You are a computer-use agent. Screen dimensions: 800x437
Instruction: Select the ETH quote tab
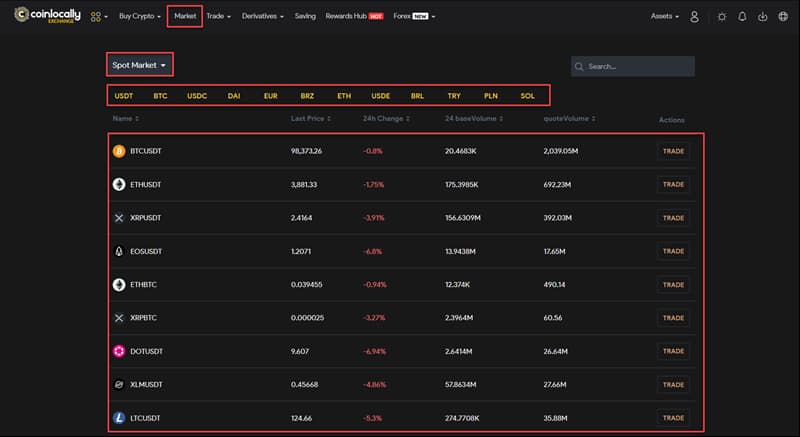pyautogui.click(x=344, y=96)
